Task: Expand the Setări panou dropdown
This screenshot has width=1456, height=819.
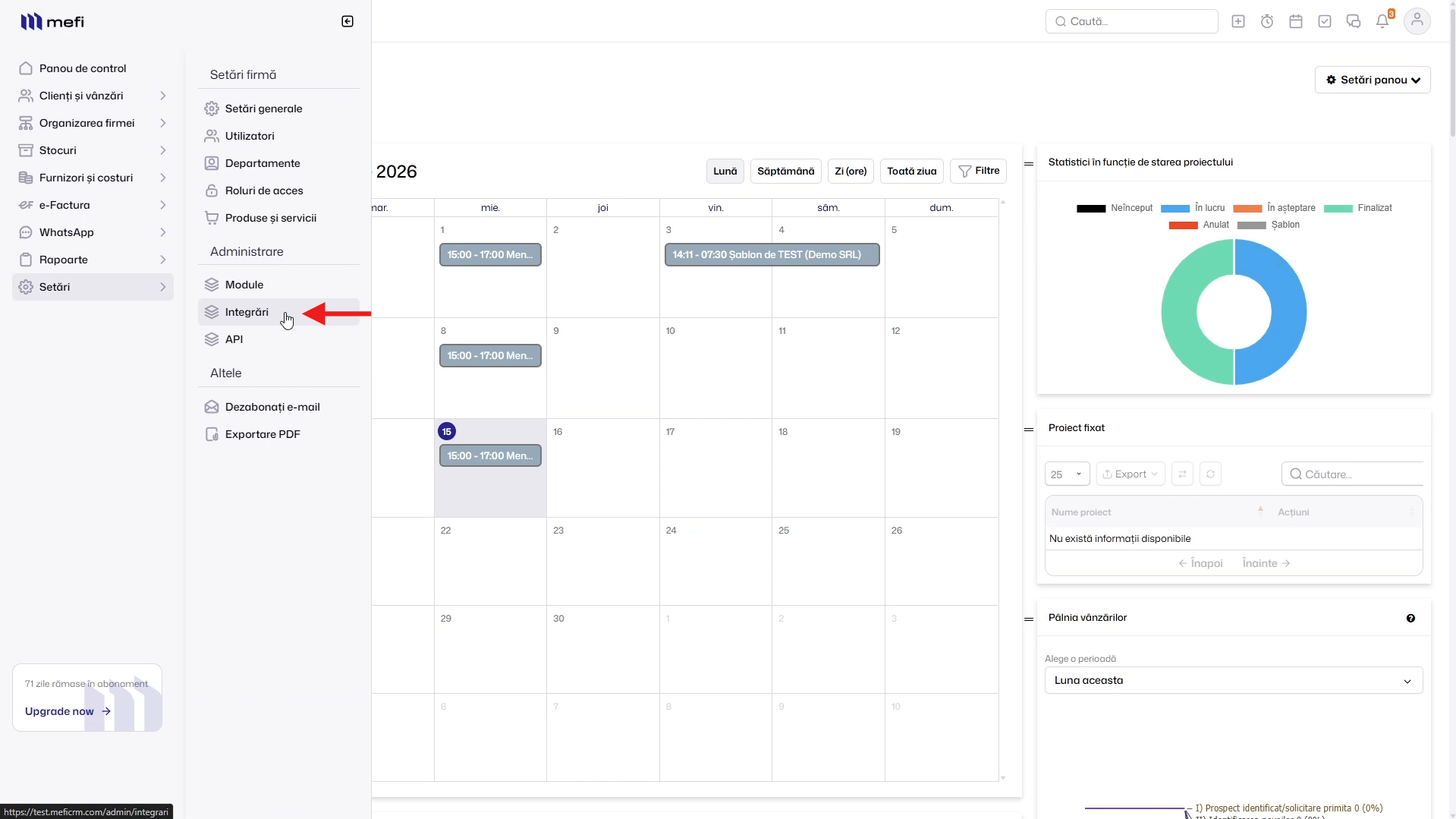Action: (x=1373, y=80)
